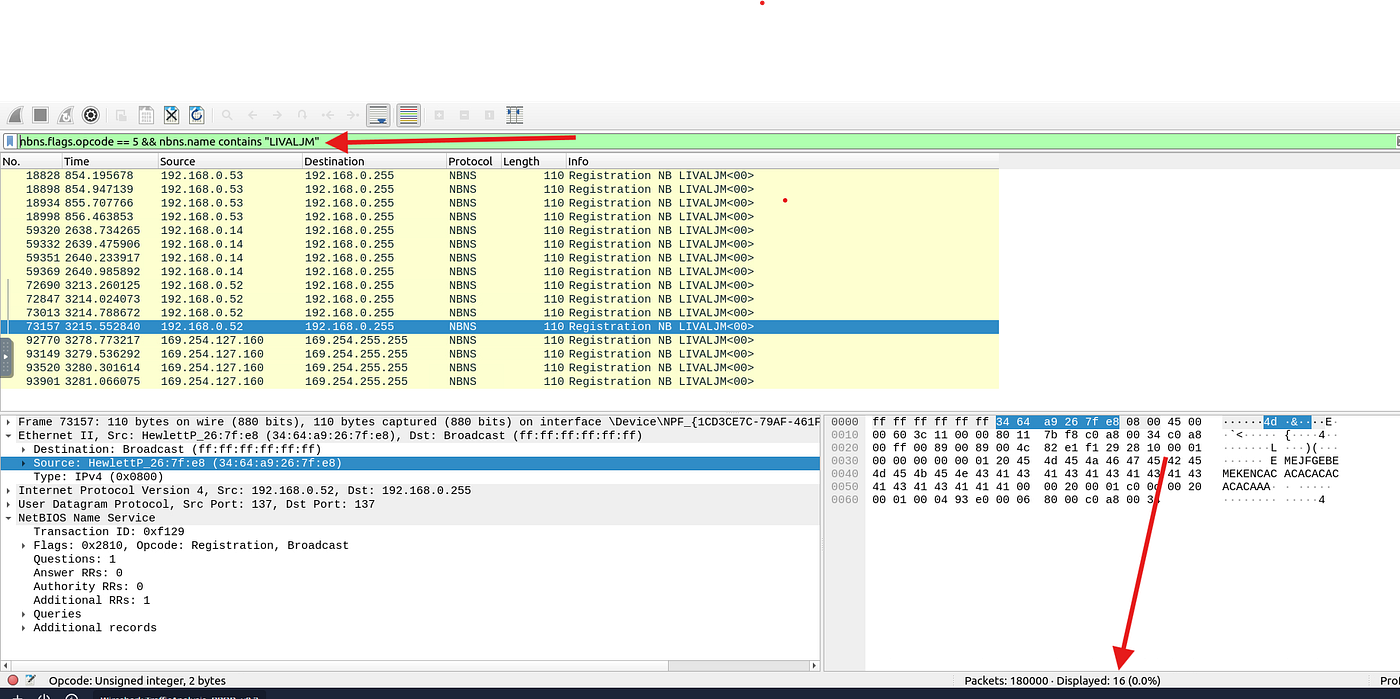
Task: Select packet 92770 from 169.254.127.160
Action: [499, 340]
